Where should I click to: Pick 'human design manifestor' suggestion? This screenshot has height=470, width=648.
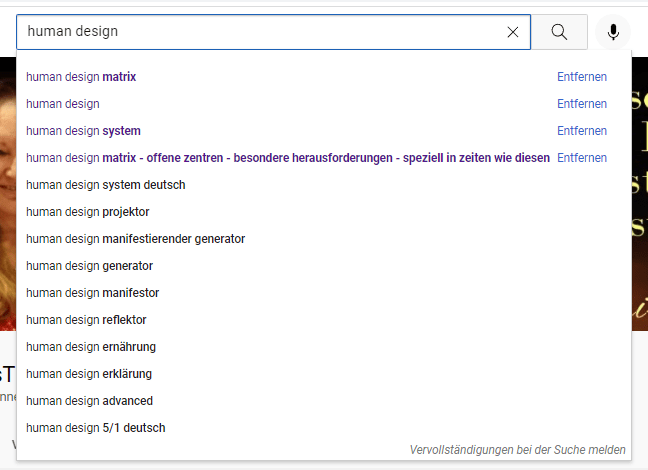pyautogui.click(x=92, y=293)
